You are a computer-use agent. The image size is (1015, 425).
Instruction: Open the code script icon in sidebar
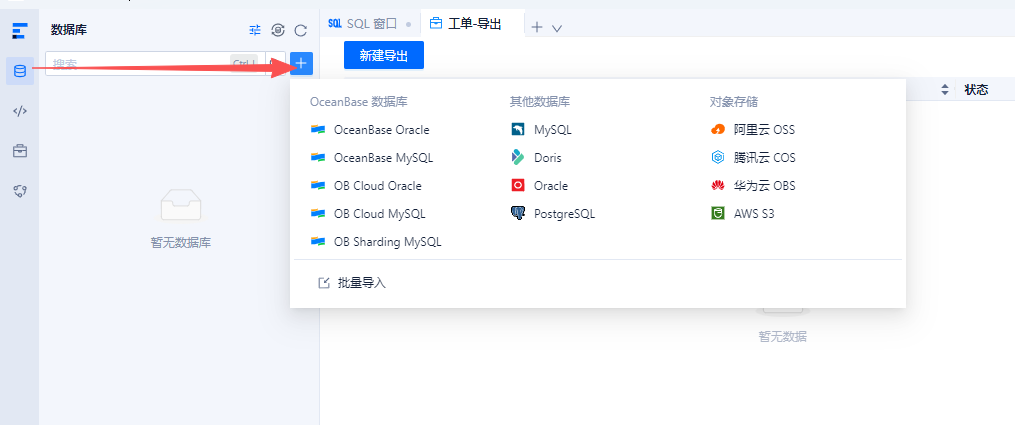[19, 111]
